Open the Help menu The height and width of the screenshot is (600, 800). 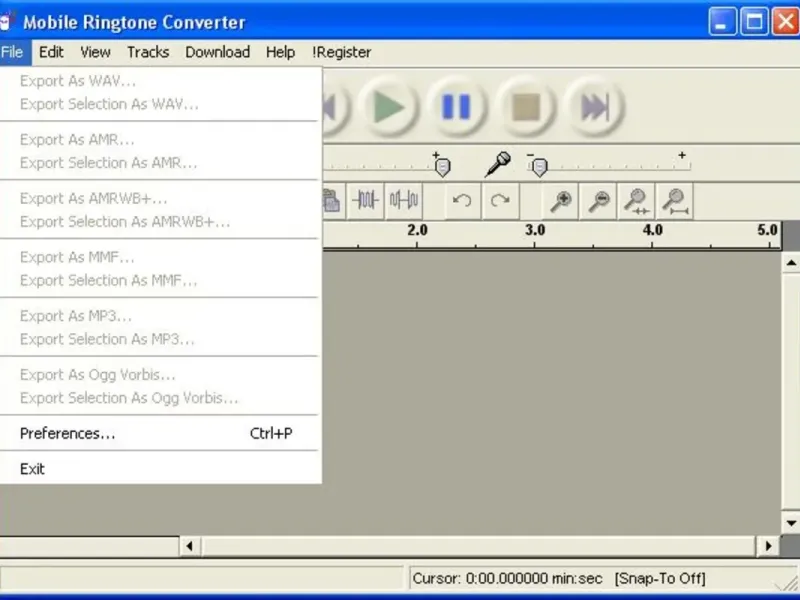click(280, 52)
